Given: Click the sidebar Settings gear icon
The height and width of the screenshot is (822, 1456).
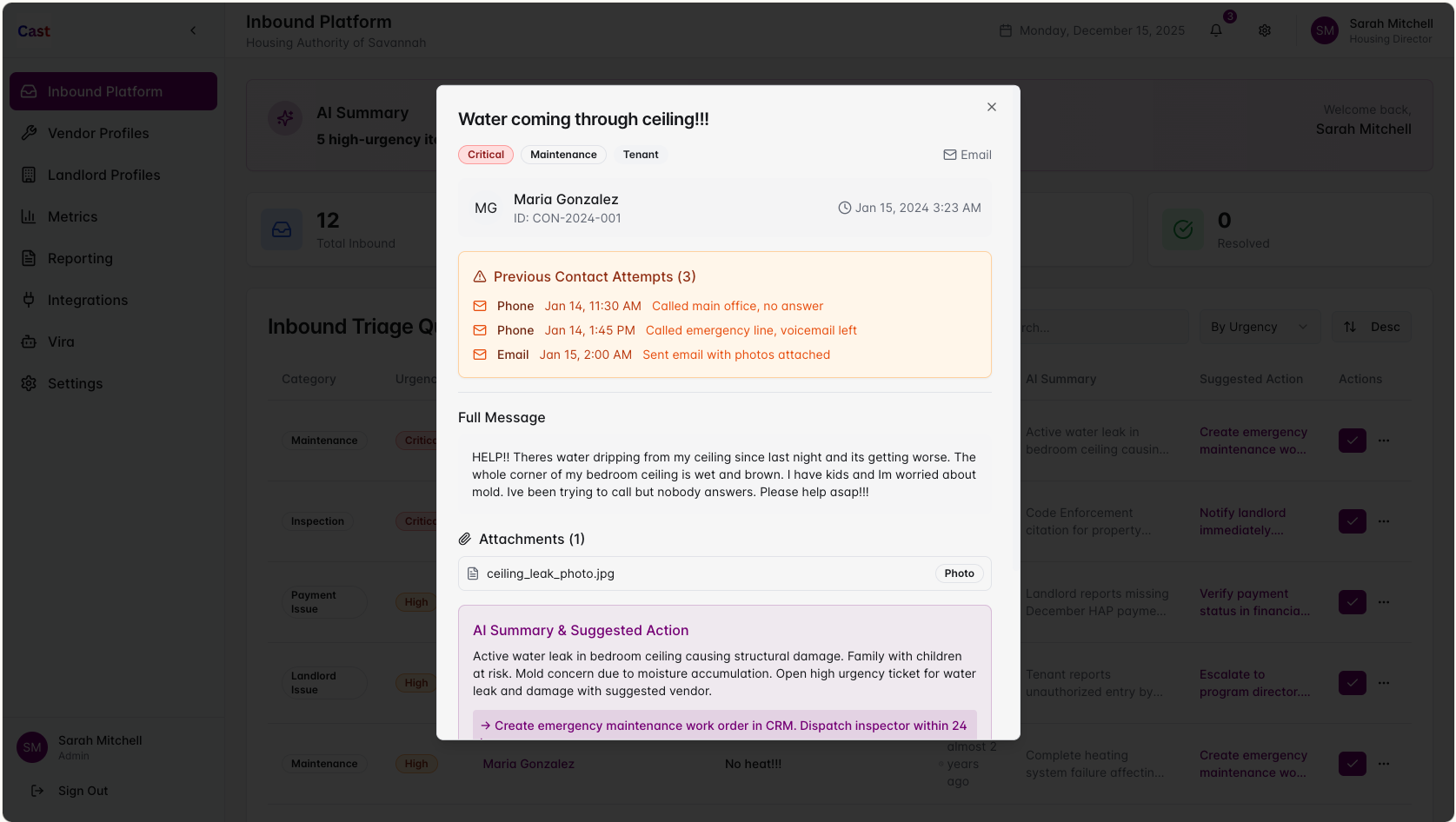Looking at the screenshot, I should [29, 383].
